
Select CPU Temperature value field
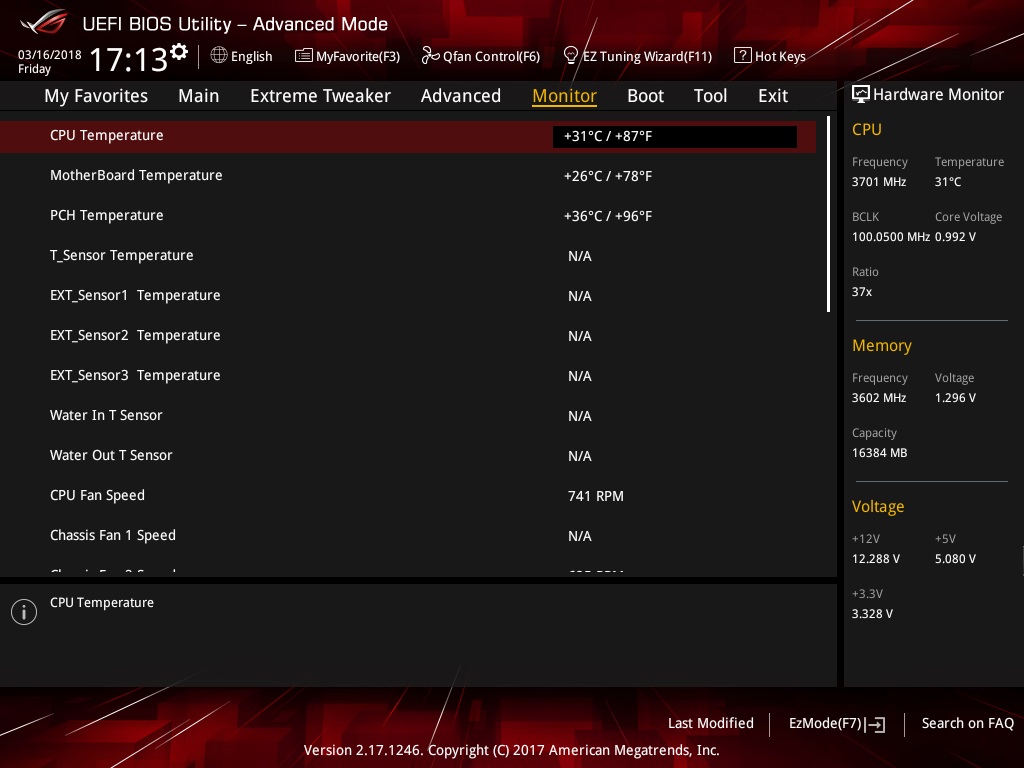675,136
